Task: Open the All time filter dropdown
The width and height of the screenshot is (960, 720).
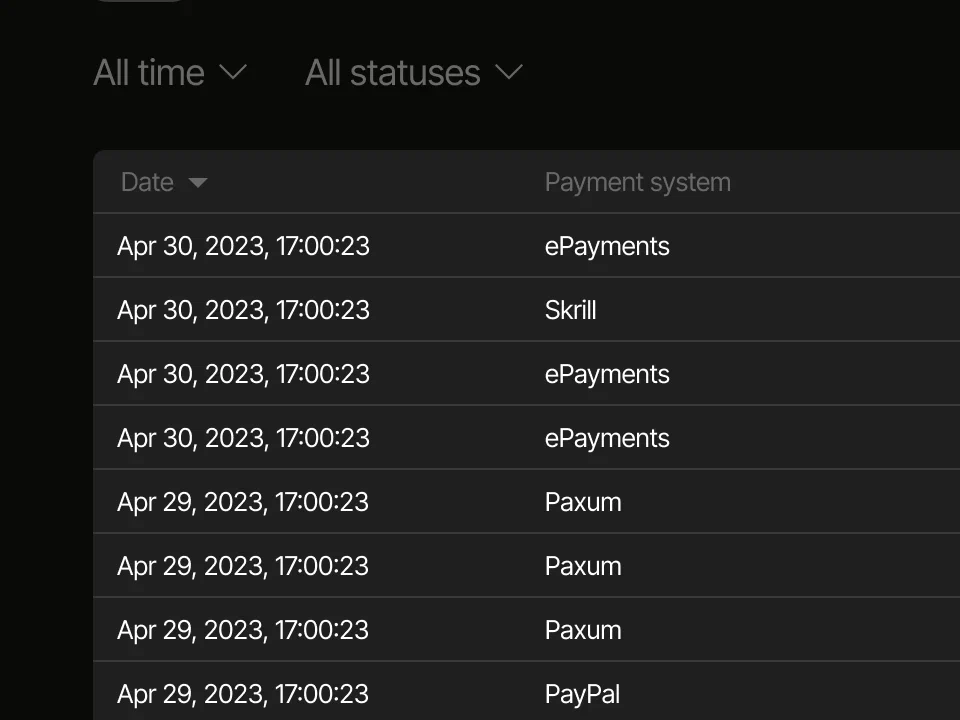Action: tap(149, 73)
